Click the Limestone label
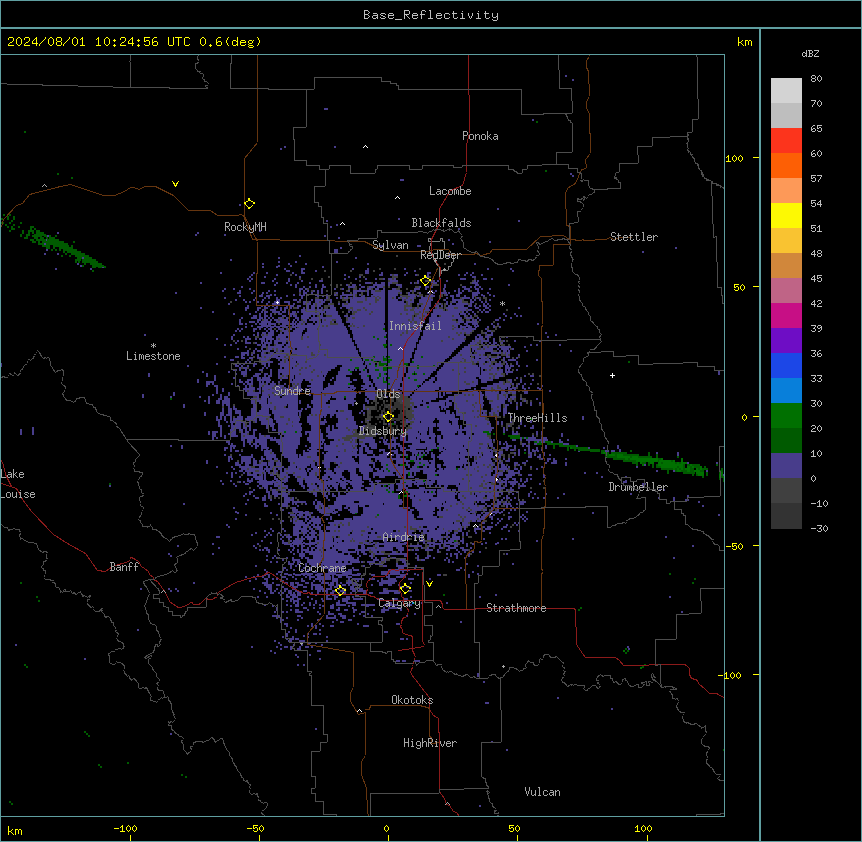Screen dimensions: 862x842 click(x=153, y=356)
